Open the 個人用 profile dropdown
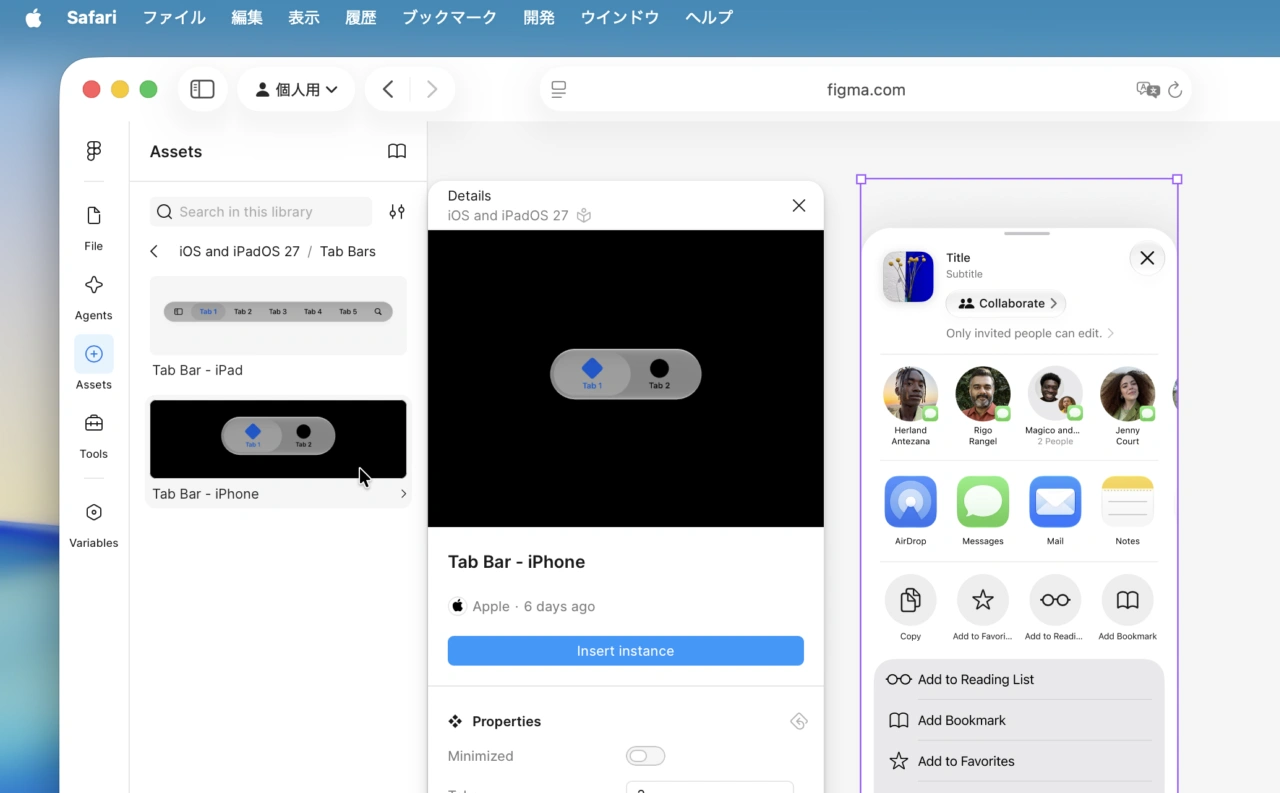This screenshot has width=1280, height=793. (296, 89)
